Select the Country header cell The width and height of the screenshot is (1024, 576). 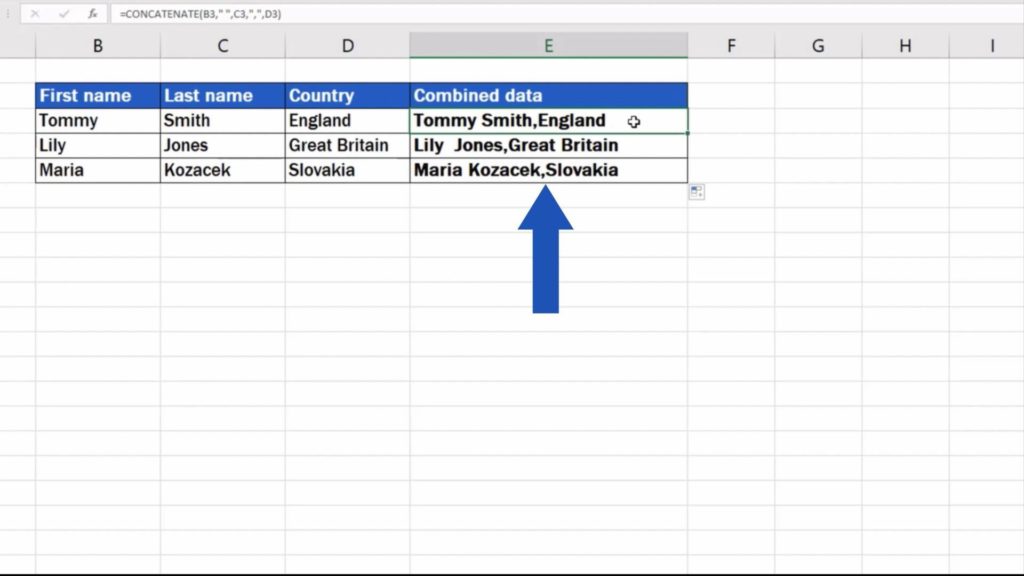(x=347, y=95)
